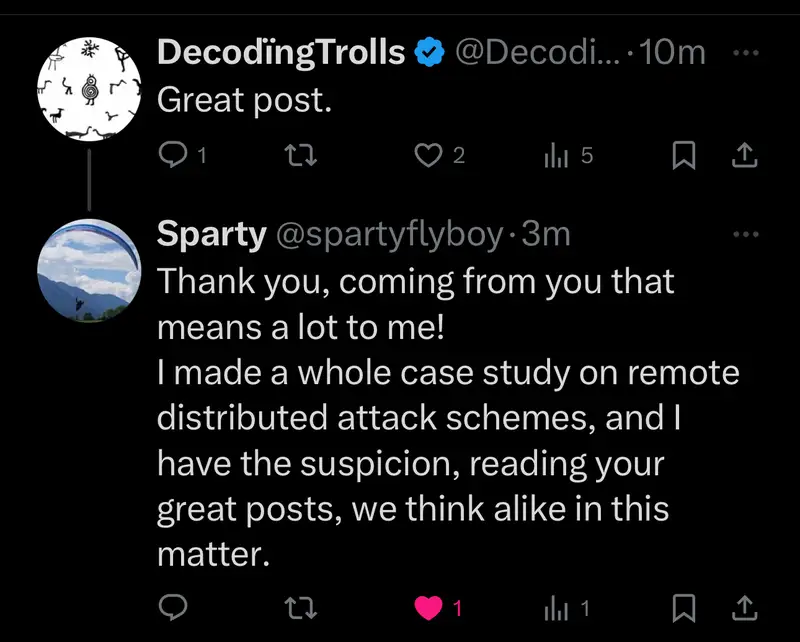This screenshot has height=642, width=800.
Task: Share the DecodingTrolls post
Action: (x=745, y=154)
